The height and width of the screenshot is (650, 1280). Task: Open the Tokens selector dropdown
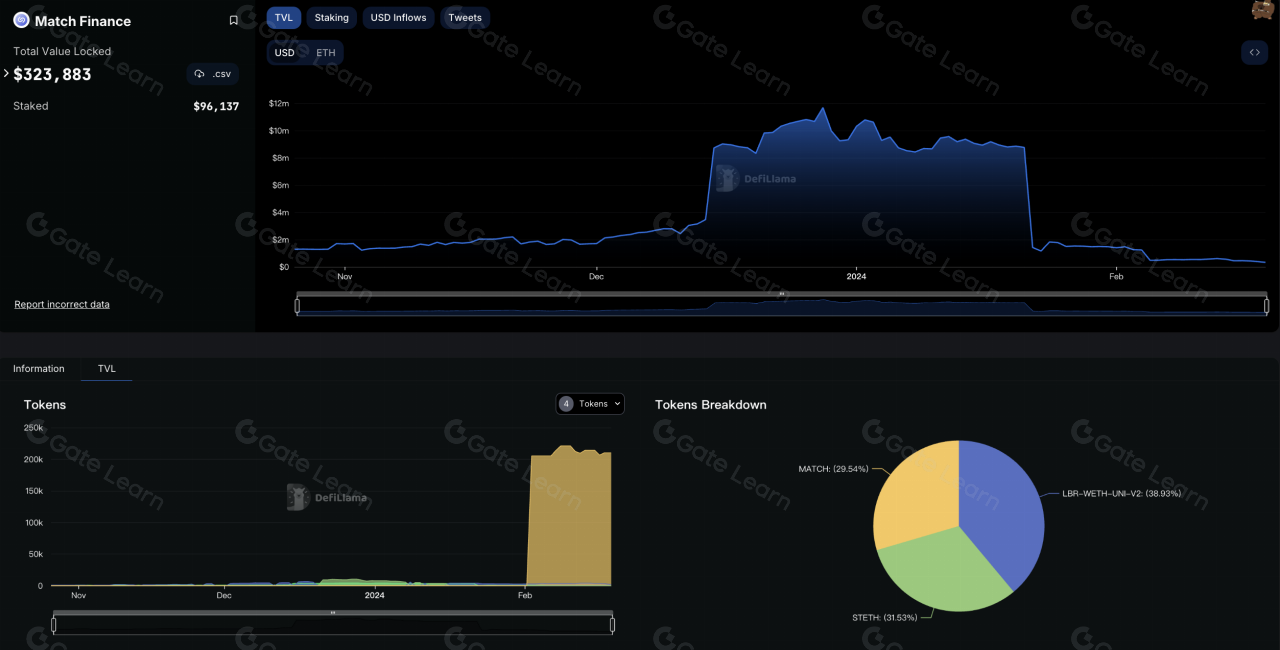point(590,404)
